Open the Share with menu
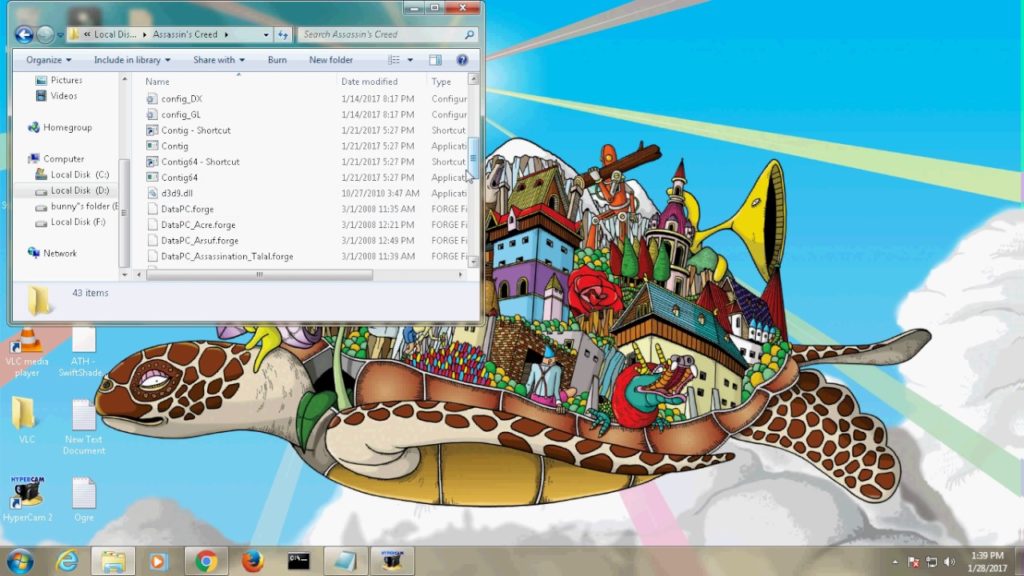Viewport: 1024px width, 576px height. click(219, 60)
